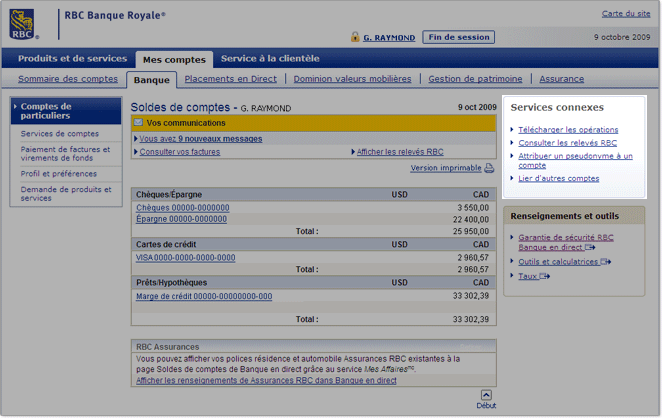
Task: Click the Renseignements et outils heading
Action: click(x=564, y=216)
